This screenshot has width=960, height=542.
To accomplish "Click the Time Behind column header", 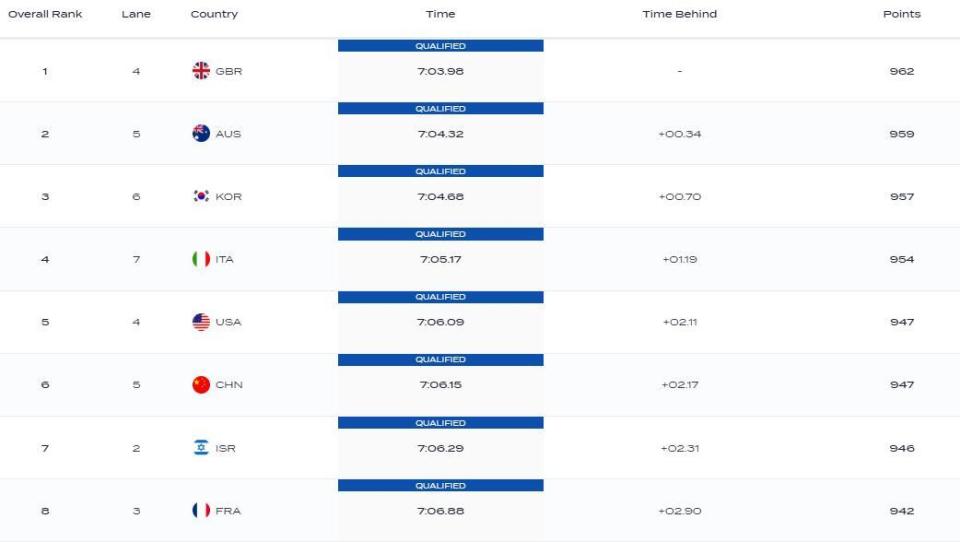I will coord(680,14).
